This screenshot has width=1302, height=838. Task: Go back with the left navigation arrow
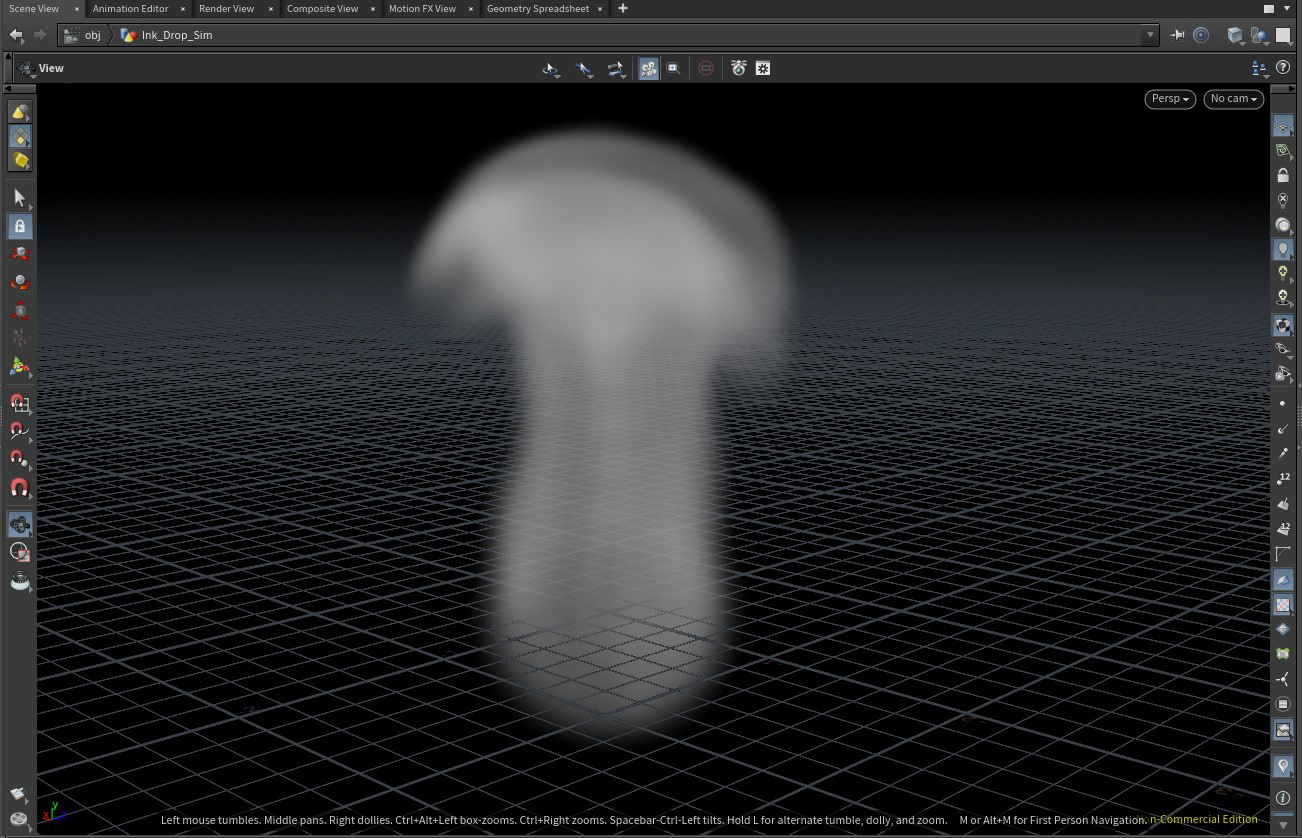click(x=16, y=35)
